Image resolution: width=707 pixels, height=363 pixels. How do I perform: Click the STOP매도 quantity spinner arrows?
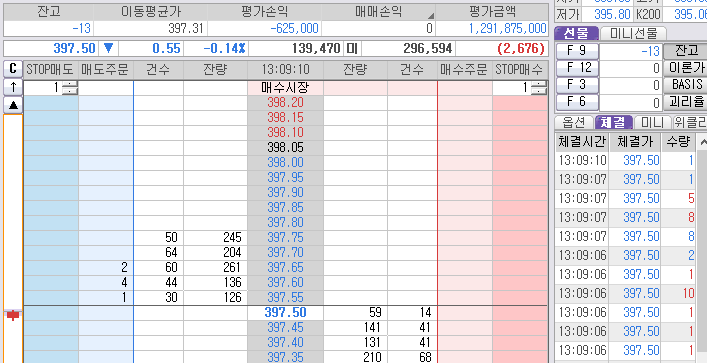tap(69, 88)
